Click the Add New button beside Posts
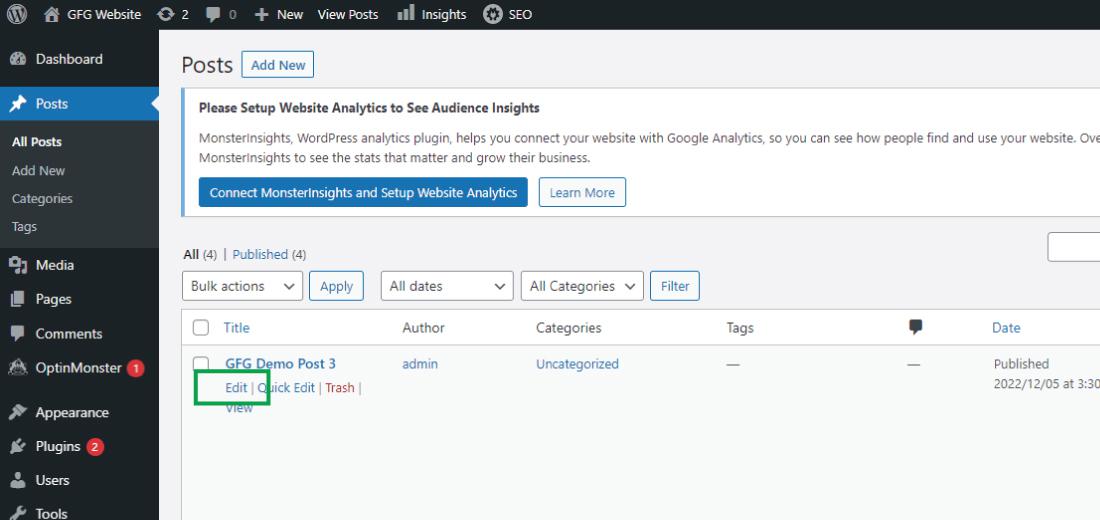This screenshot has height=520, width=1100. tap(278, 65)
